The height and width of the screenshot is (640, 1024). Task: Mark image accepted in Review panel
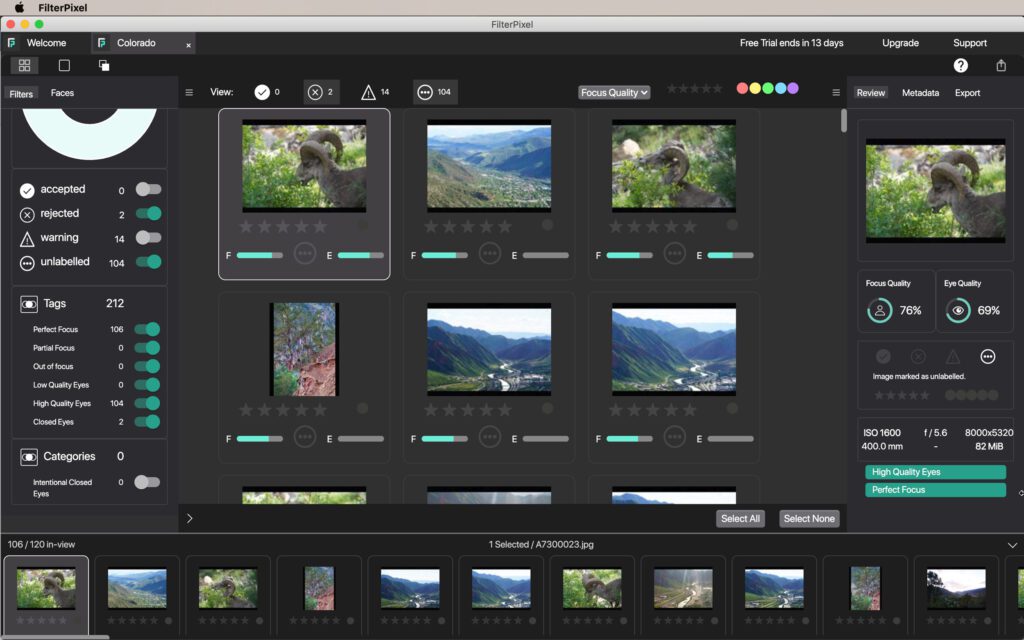pos(883,356)
